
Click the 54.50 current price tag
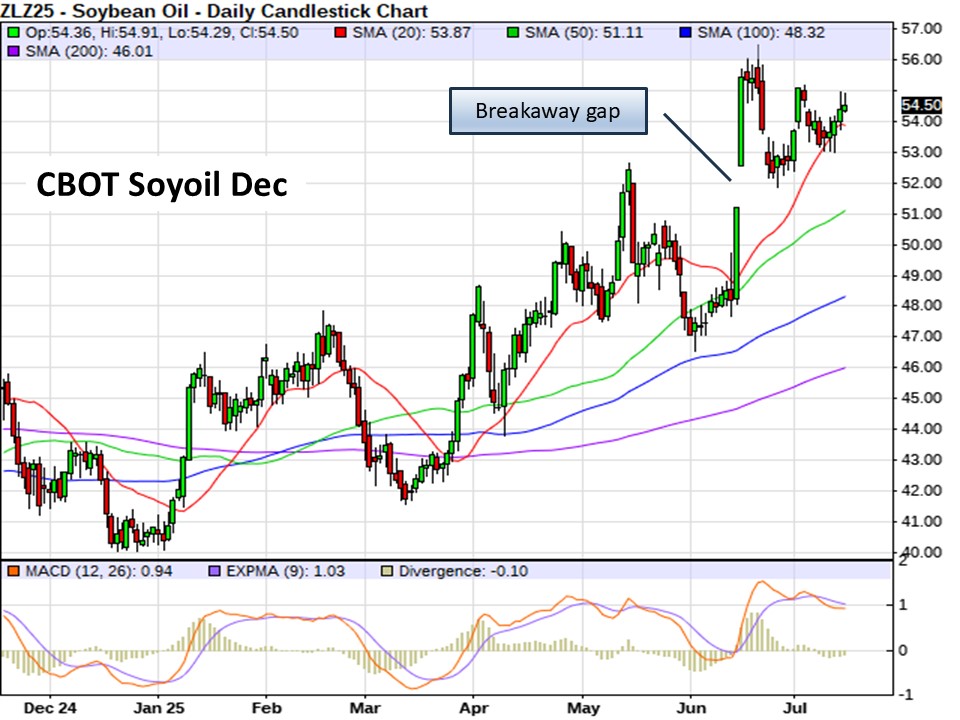tap(920, 105)
